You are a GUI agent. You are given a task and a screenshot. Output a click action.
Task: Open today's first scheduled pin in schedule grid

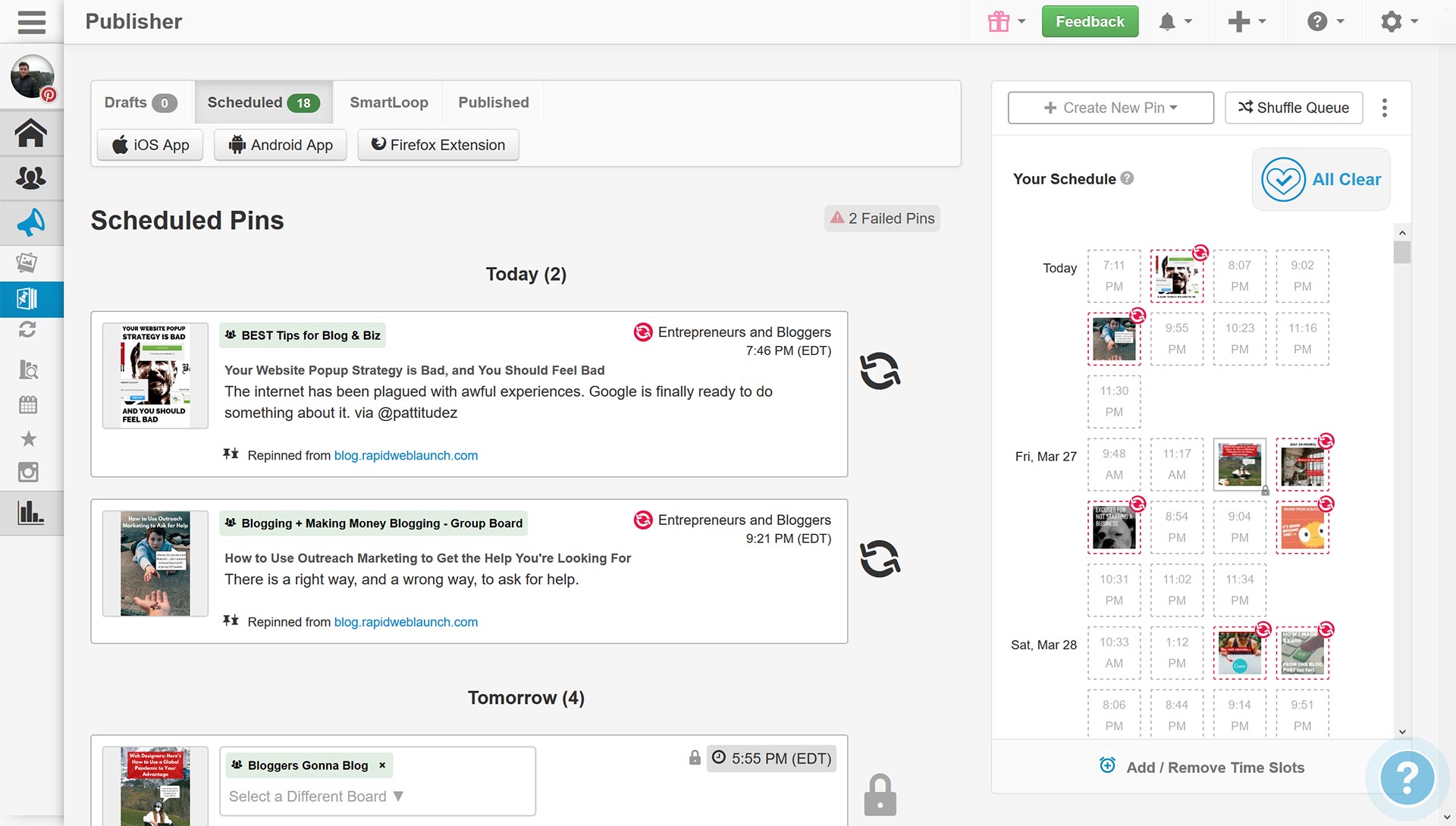pyautogui.click(x=1177, y=276)
